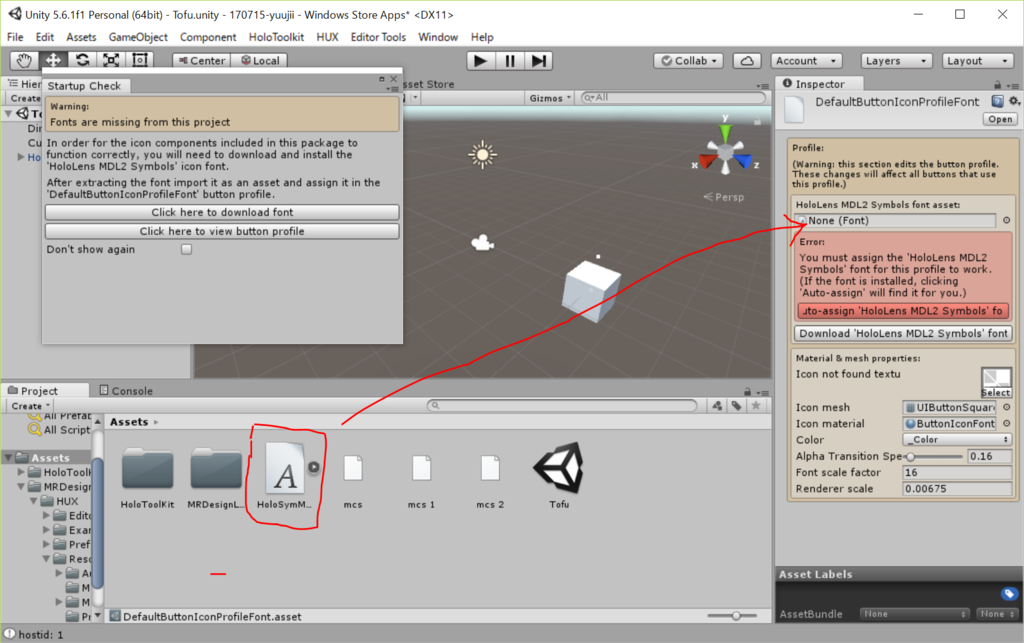Viewport: 1024px width, 643px height.
Task: Select the Hand tool
Action: 24,61
